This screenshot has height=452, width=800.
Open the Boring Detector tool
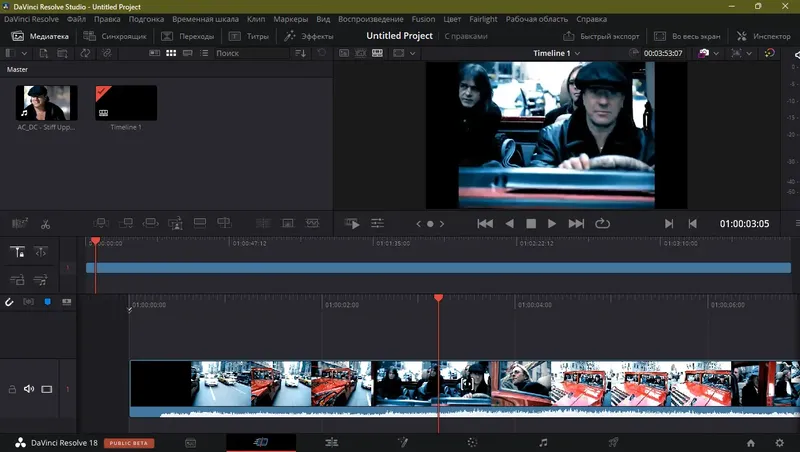(x=20, y=223)
